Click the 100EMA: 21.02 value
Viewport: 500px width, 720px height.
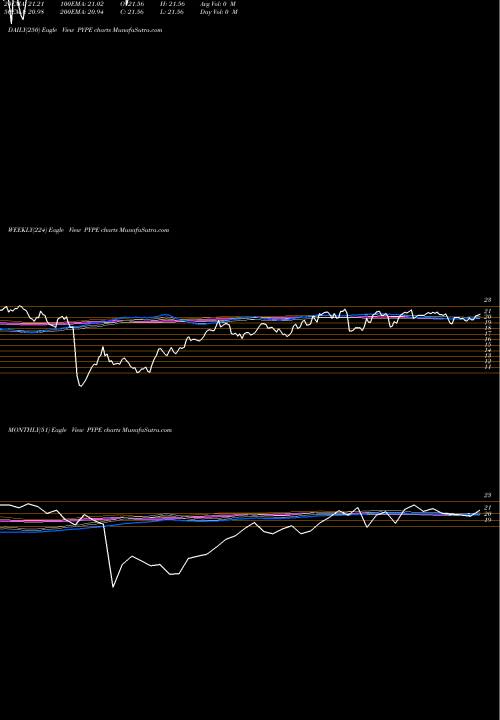click(x=82, y=4)
